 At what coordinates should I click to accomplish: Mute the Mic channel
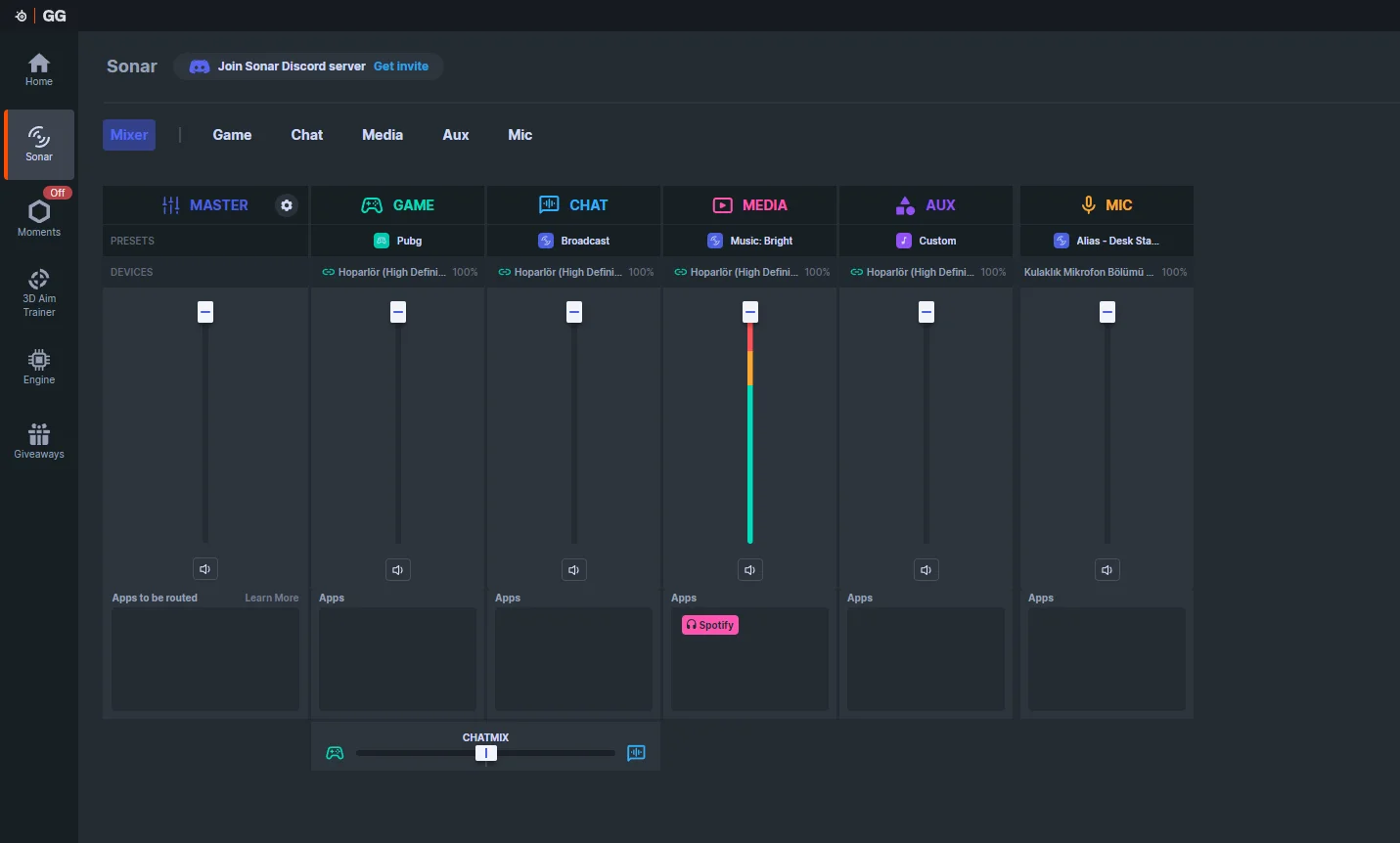click(1106, 570)
